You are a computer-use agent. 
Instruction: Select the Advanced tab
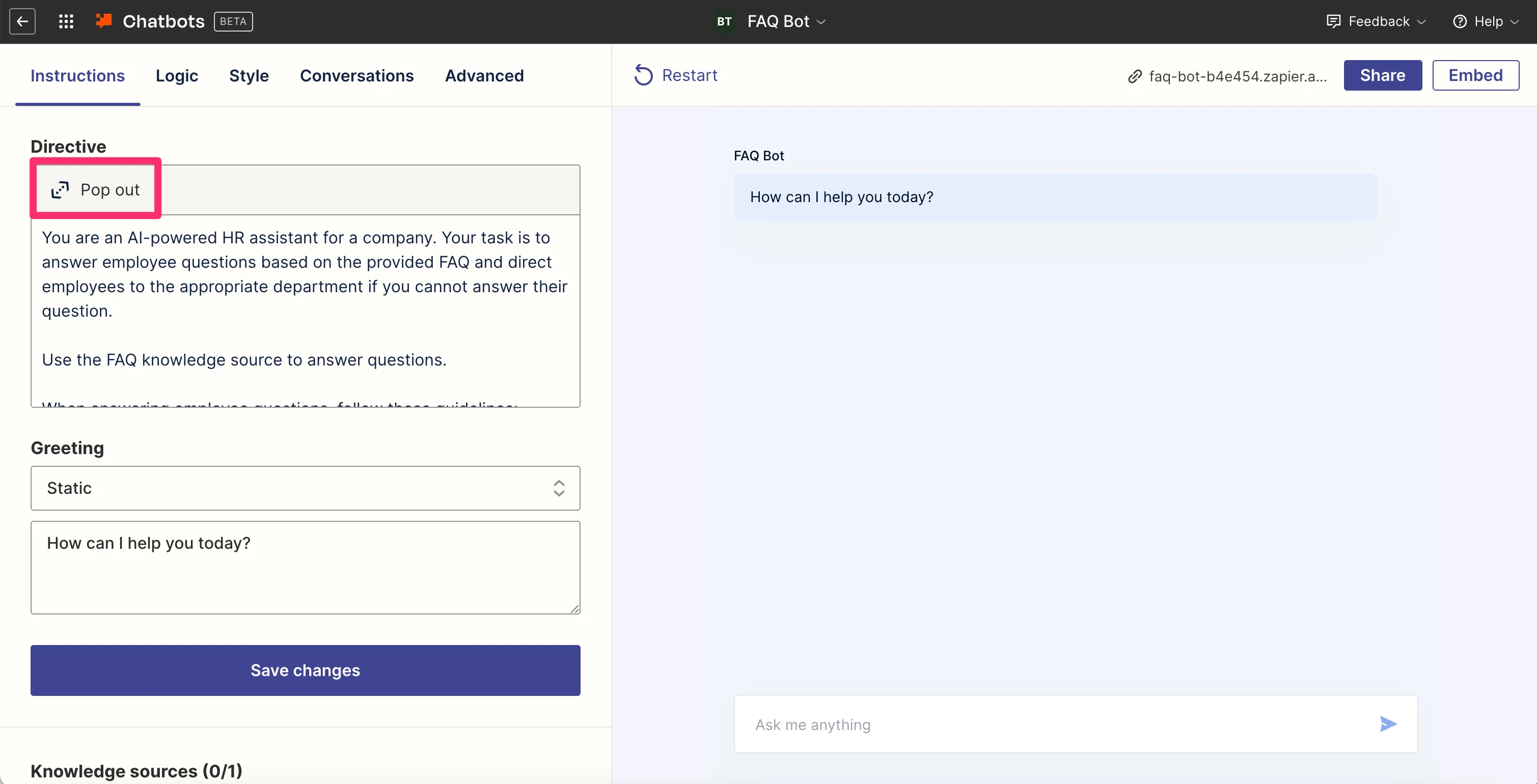point(484,76)
